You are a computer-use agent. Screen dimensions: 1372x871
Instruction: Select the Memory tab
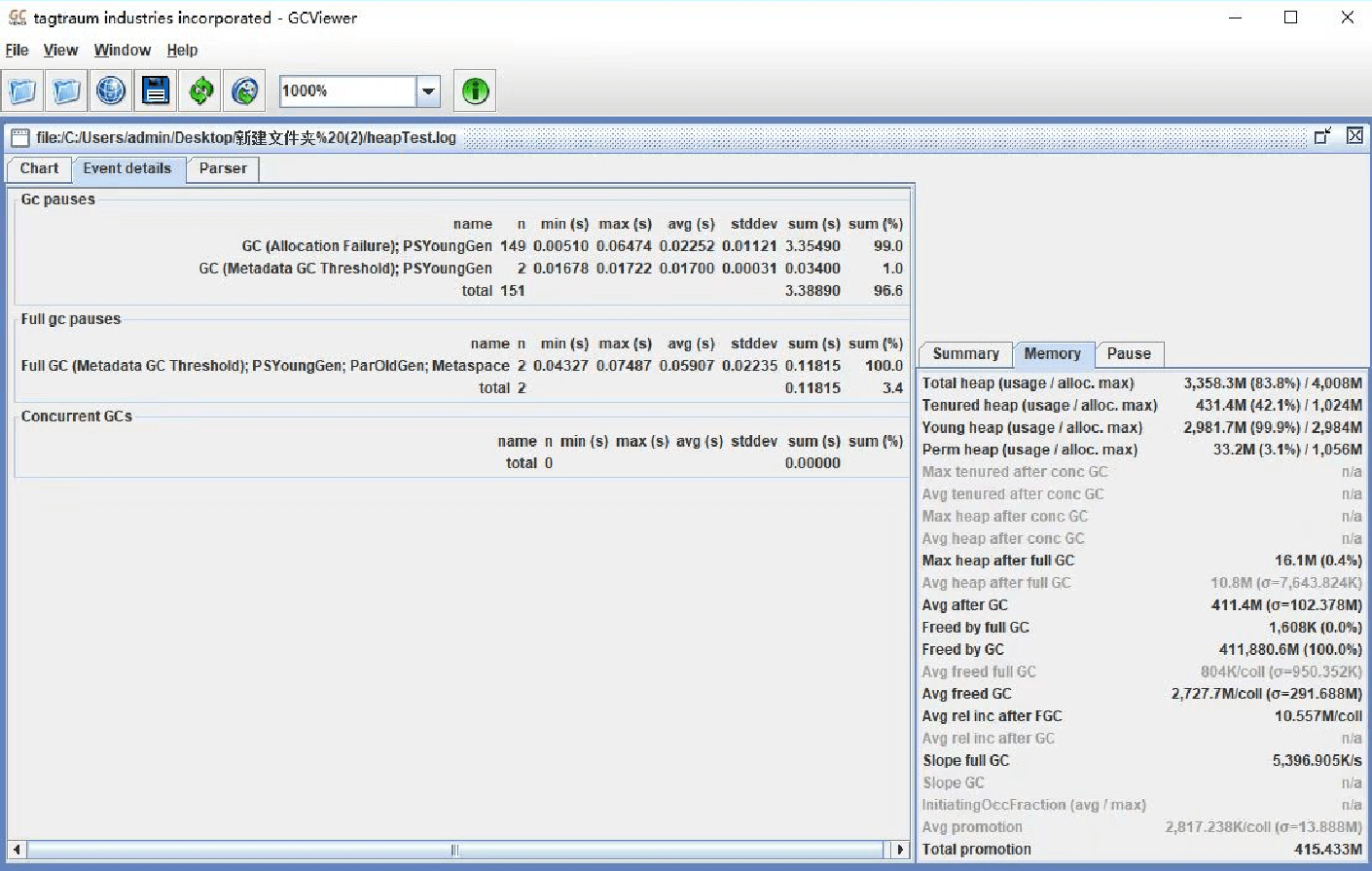1053,354
